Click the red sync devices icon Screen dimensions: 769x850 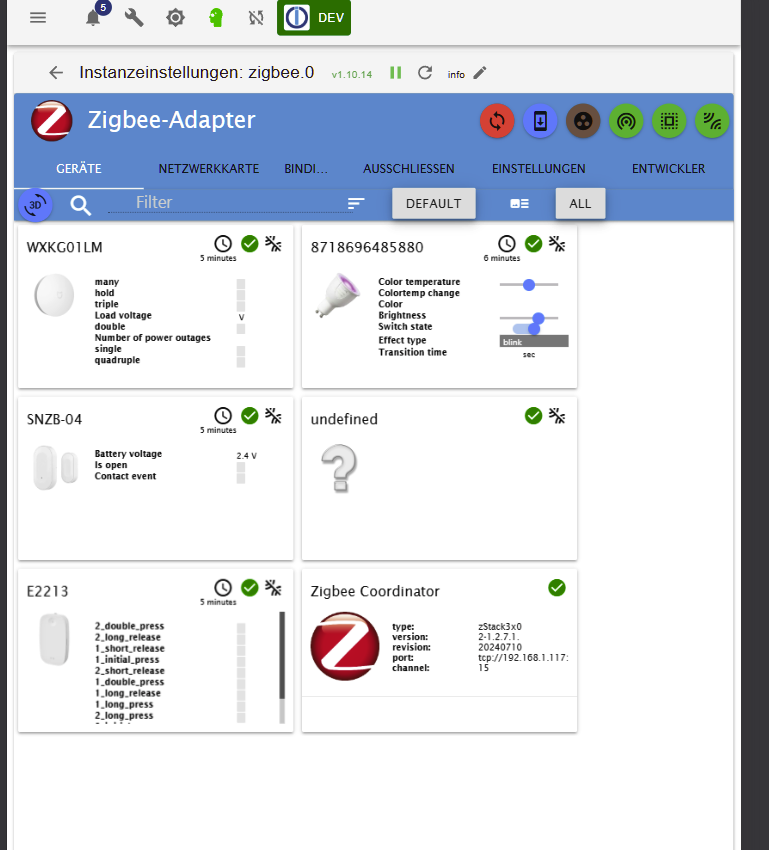tap(497, 121)
